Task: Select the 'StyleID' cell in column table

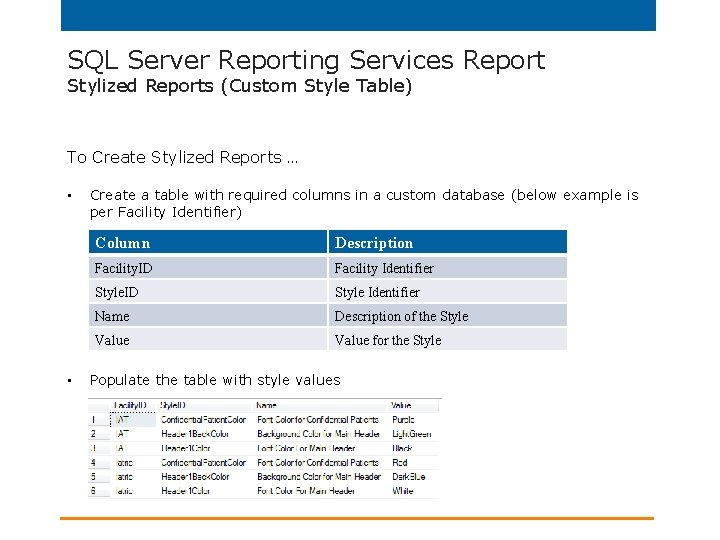Action: click(x=208, y=292)
